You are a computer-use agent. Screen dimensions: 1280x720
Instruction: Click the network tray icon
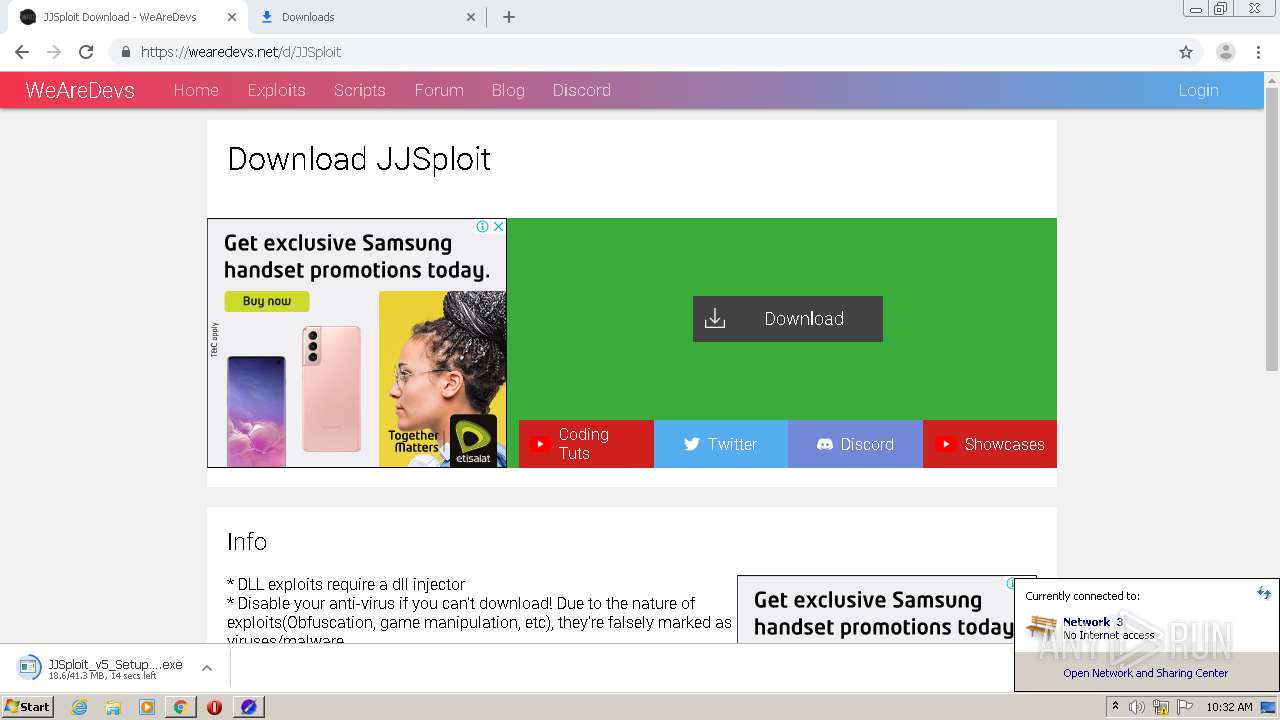[1161, 707]
